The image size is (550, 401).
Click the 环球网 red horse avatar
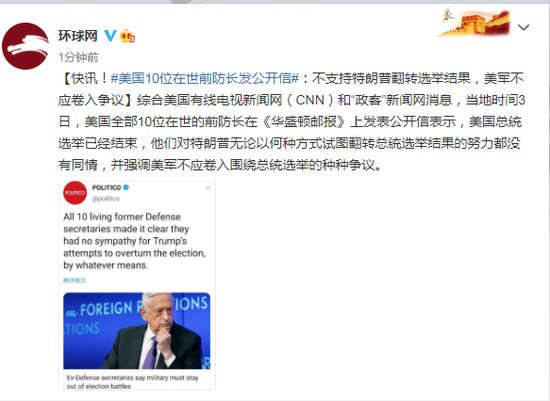click(26, 46)
